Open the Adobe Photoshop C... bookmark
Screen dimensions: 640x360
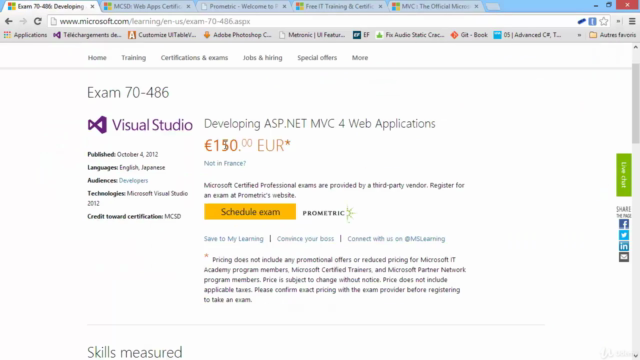[237, 35]
